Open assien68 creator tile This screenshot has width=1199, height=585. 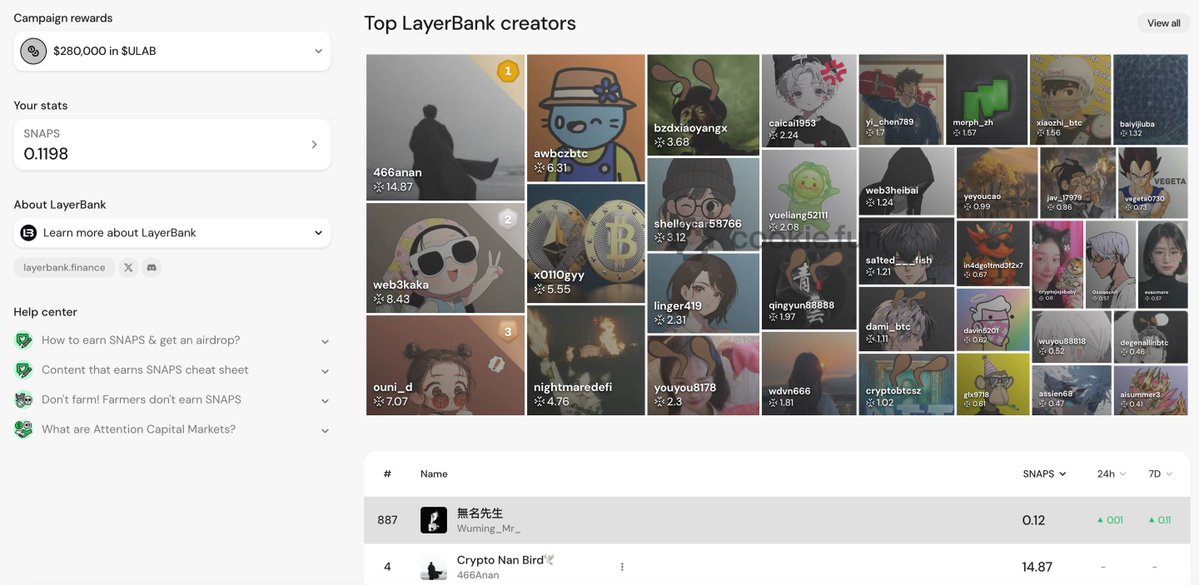(x=1071, y=389)
